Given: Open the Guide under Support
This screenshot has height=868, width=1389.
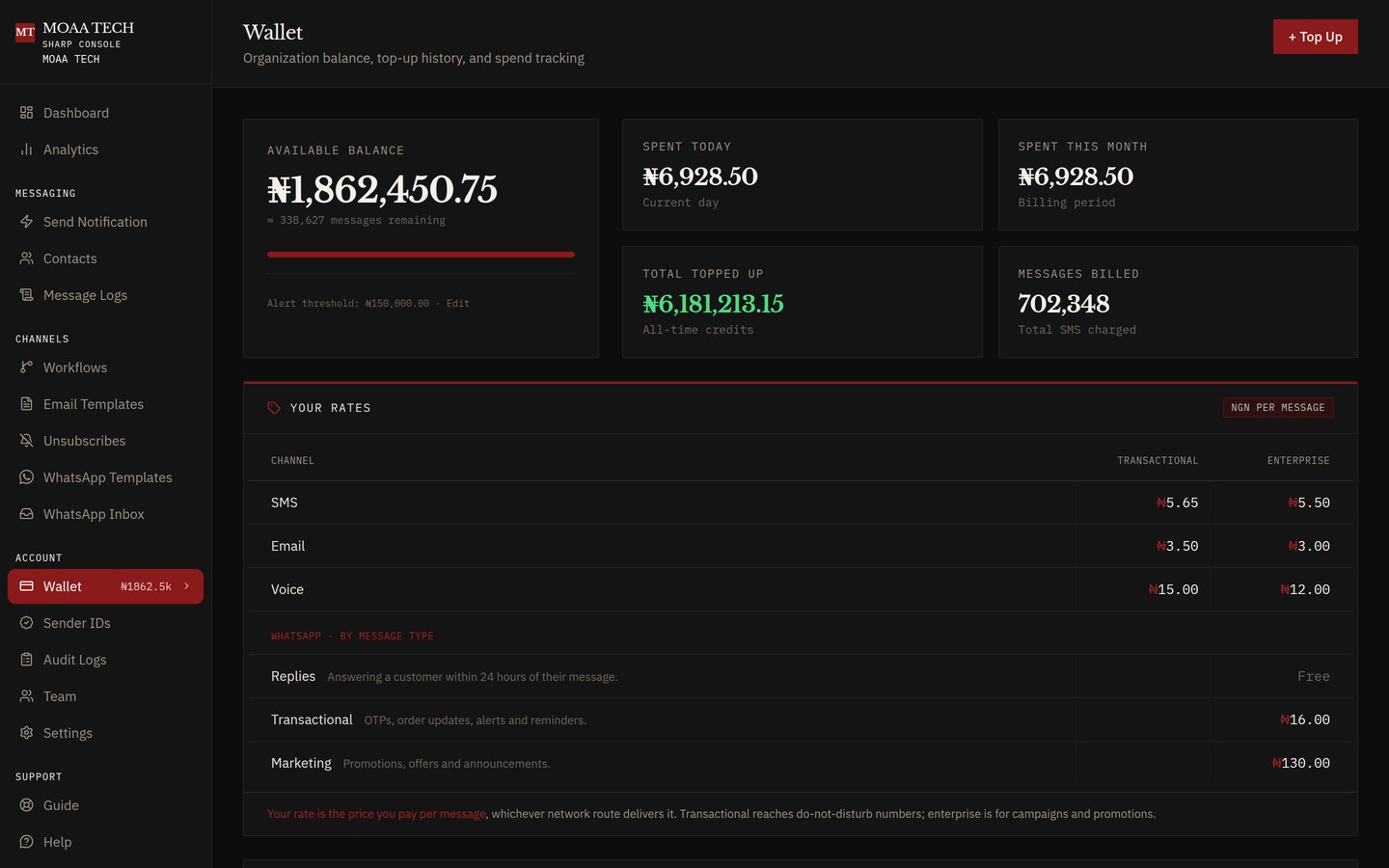Looking at the screenshot, I should (105, 805).
